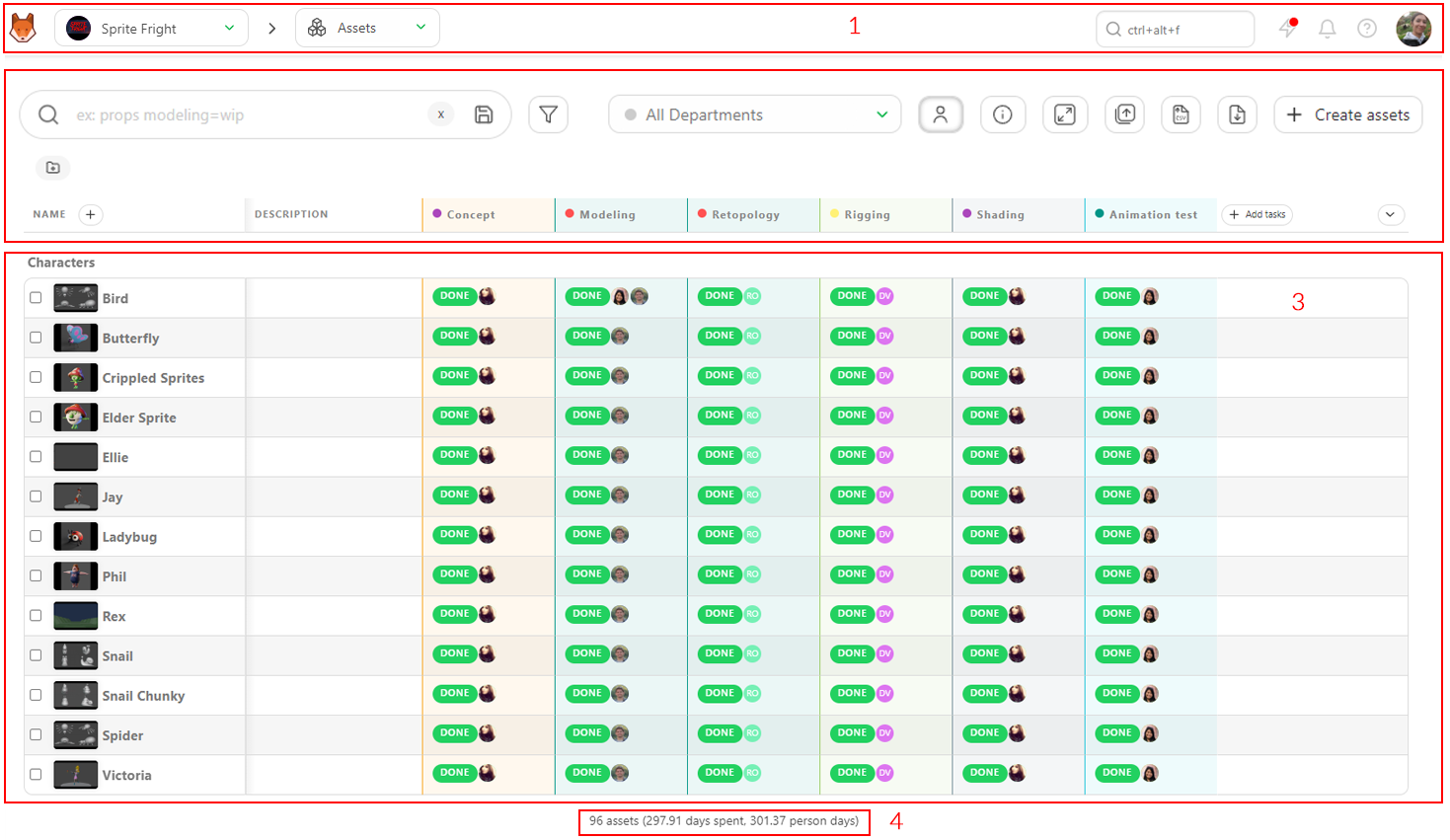Click DONE status in Snail's Shading cell
This screenshot has height=840, width=1450.
coord(984,653)
